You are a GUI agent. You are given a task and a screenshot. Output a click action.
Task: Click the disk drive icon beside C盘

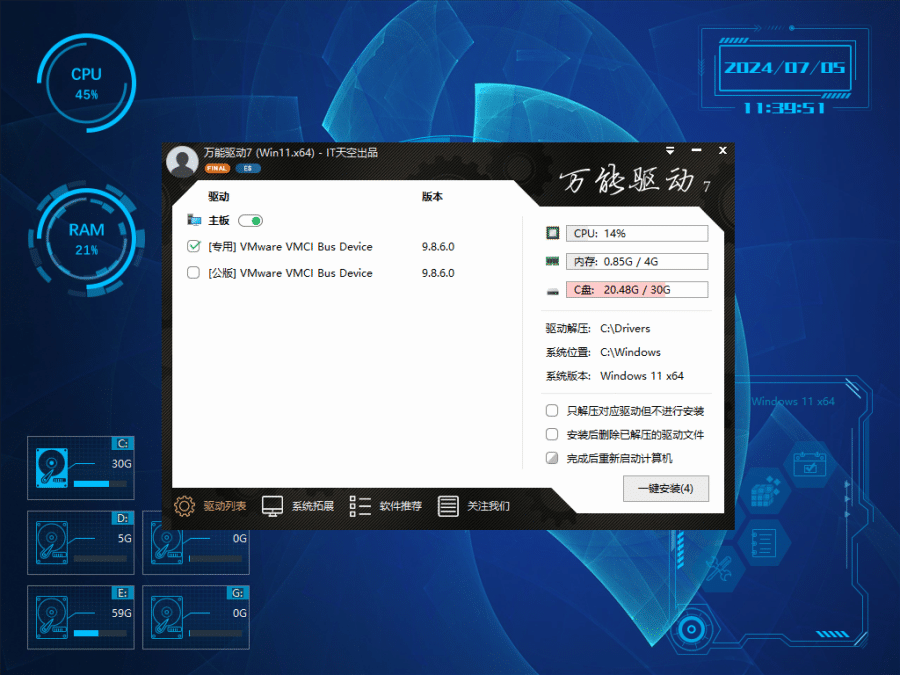(553, 292)
